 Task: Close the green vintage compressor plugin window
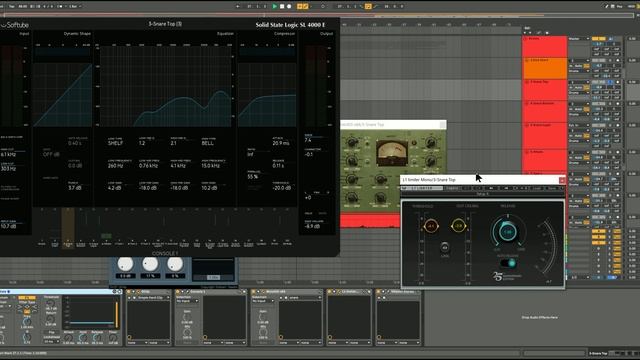click(x=442, y=124)
